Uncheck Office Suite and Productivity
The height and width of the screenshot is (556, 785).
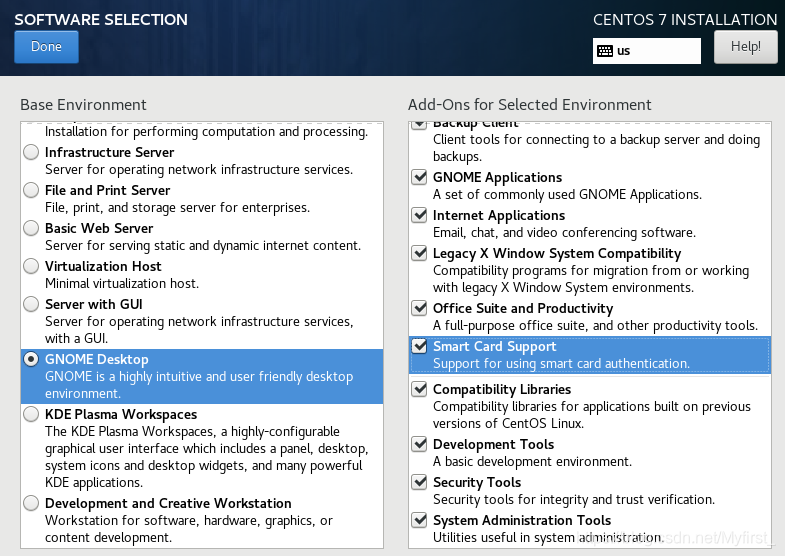[419, 308]
